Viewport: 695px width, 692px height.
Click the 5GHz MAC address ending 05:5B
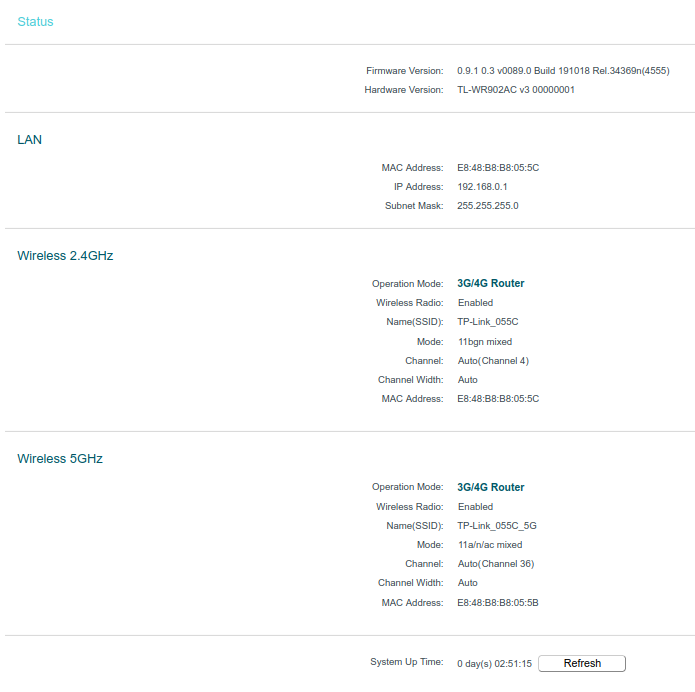coord(498,603)
